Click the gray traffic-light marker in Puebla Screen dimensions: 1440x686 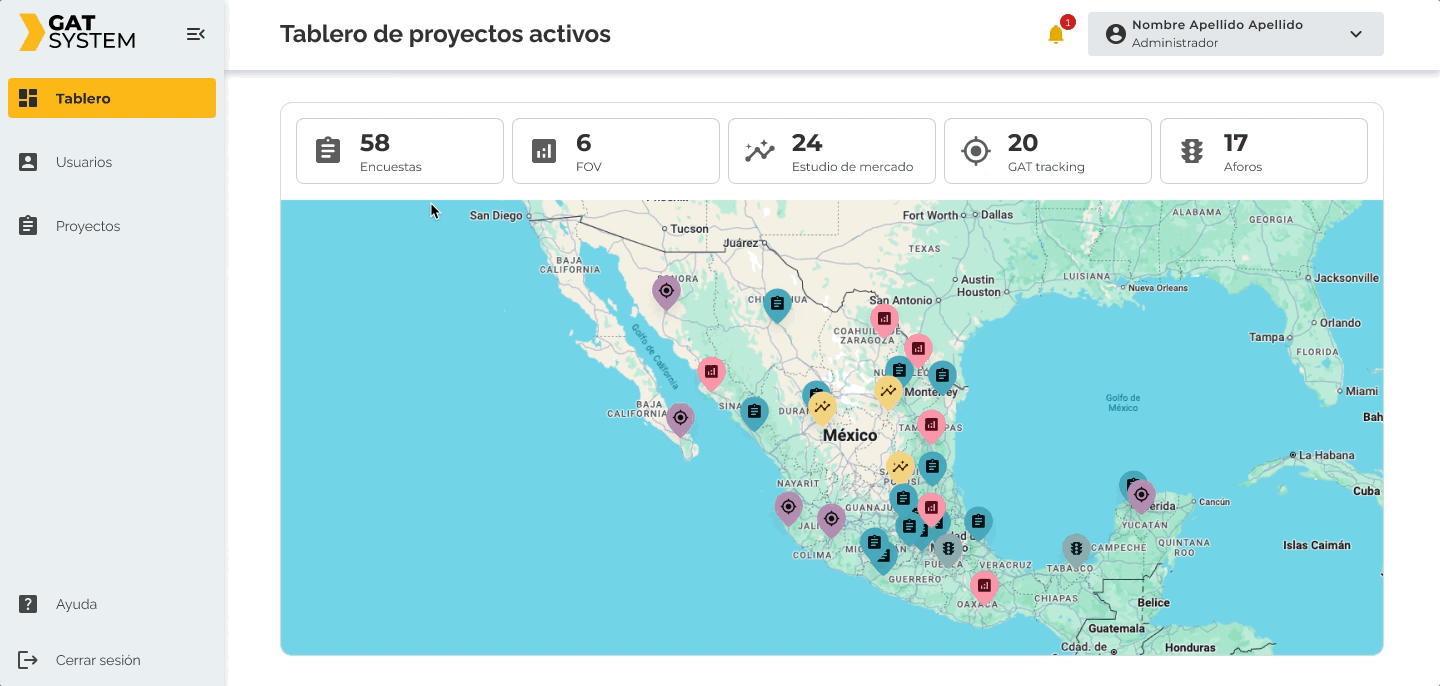[948, 548]
